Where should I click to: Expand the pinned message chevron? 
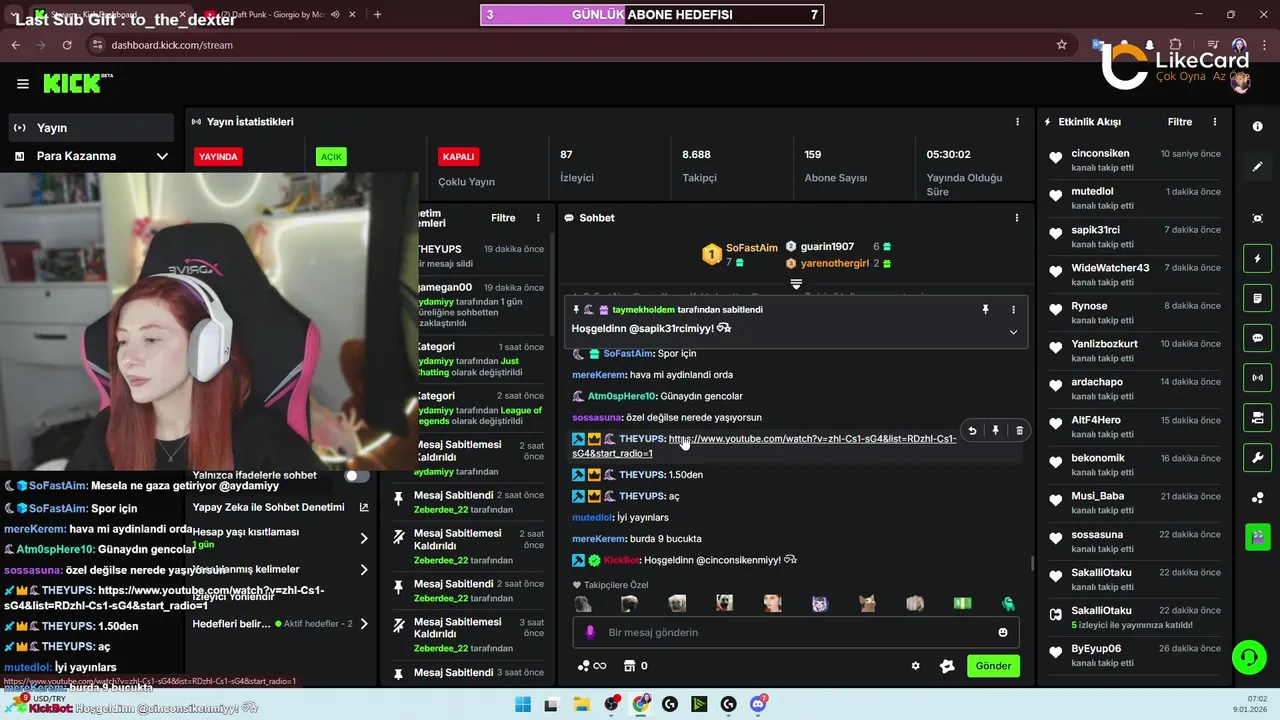click(x=1013, y=332)
